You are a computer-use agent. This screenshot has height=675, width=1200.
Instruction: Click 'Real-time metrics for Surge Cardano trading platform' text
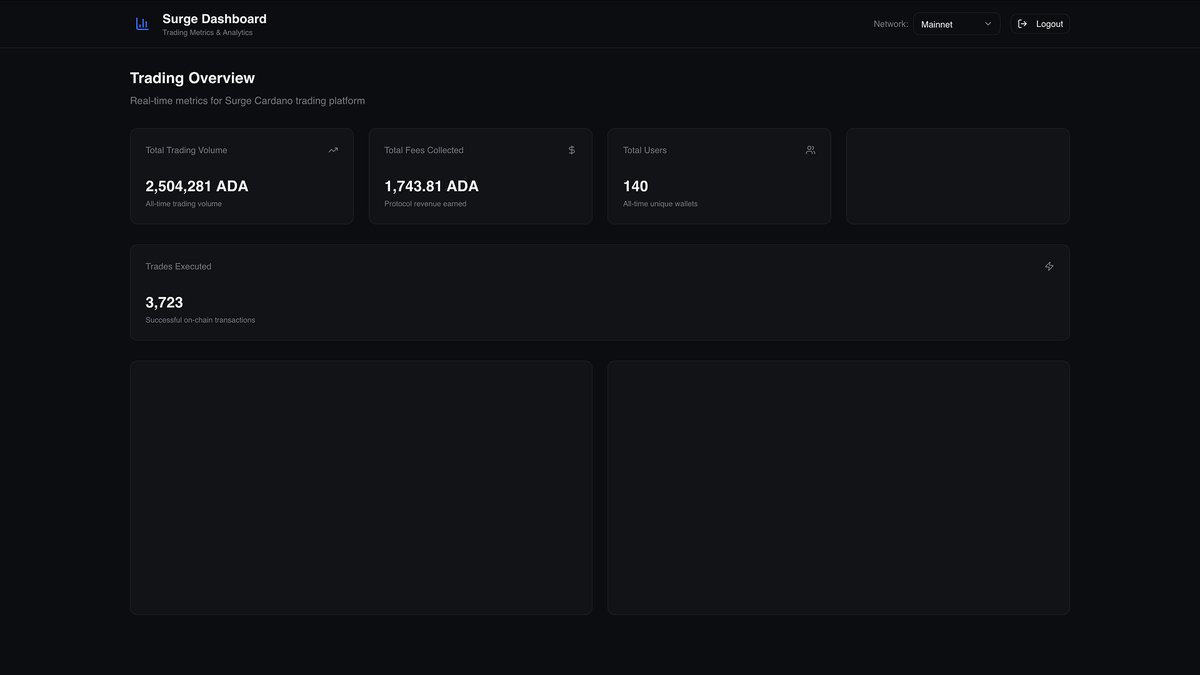(247, 101)
